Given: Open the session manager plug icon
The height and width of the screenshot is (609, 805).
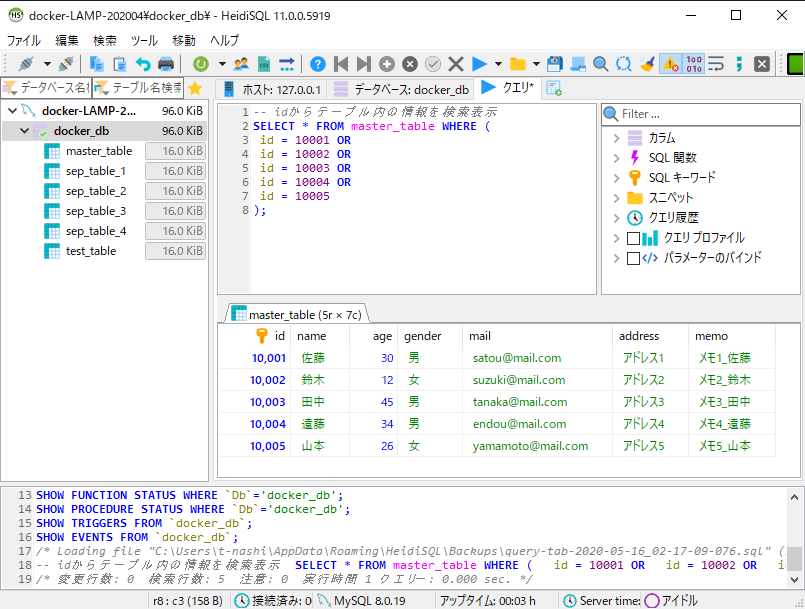Looking at the screenshot, I should pos(26,64).
